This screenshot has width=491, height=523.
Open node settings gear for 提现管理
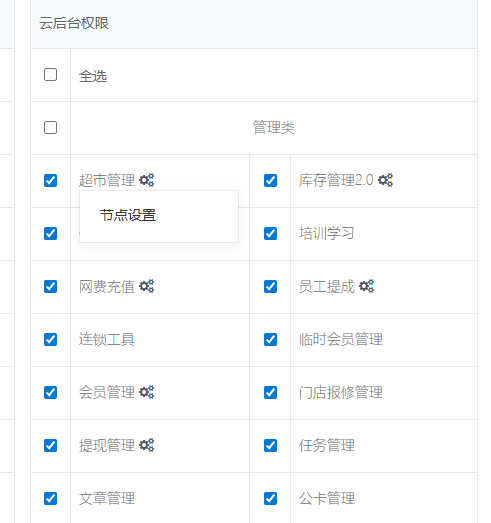point(146,445)
